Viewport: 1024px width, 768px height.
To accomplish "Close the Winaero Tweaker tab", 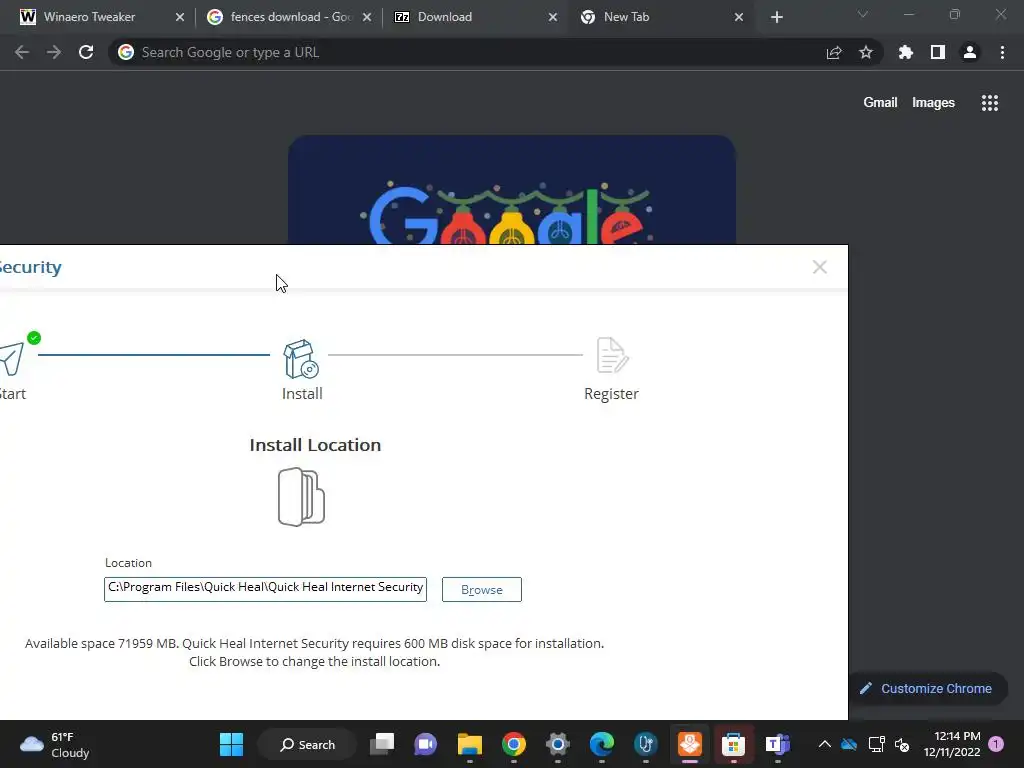I will (180, 17).
